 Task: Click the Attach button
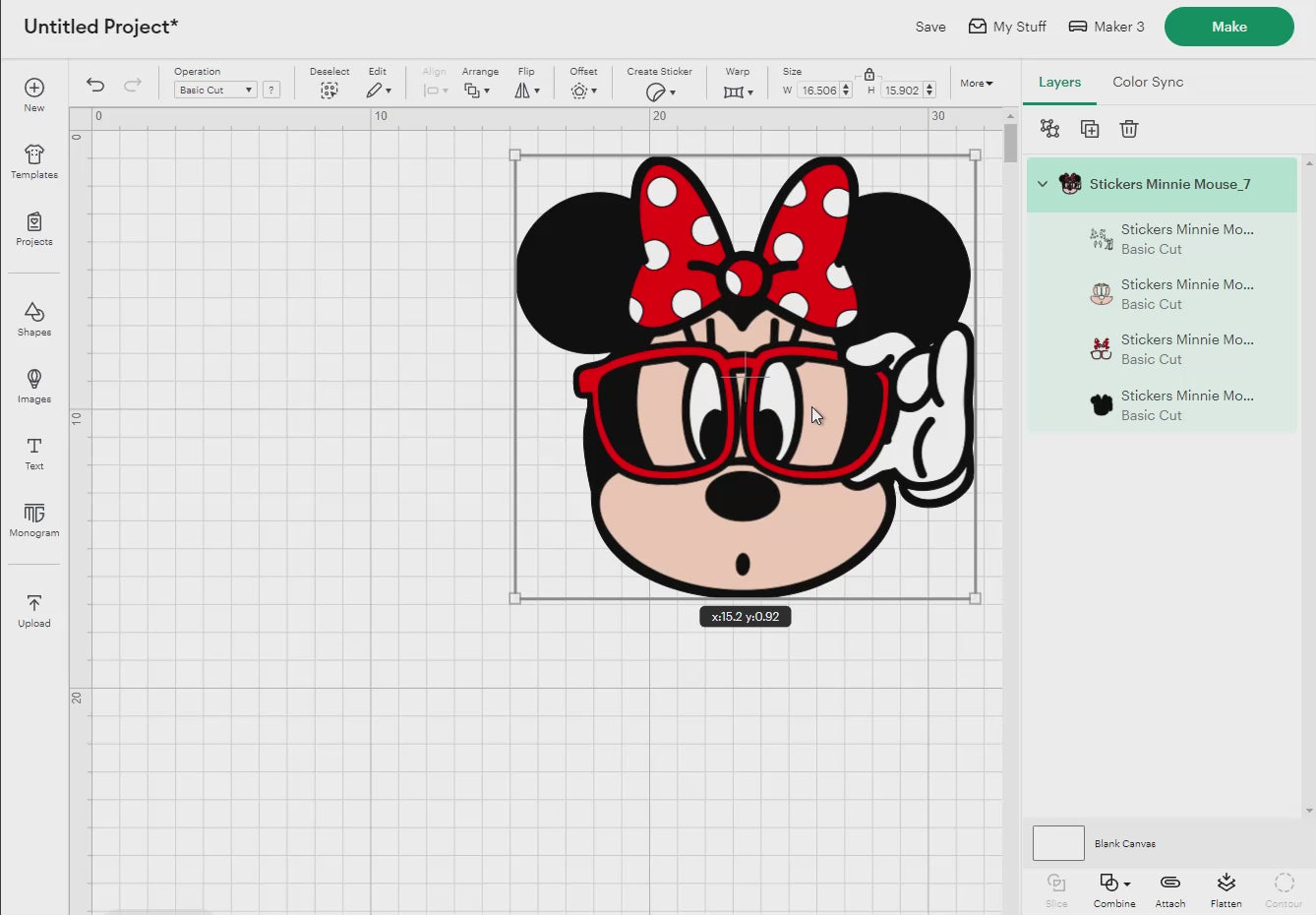point(1170,889)
